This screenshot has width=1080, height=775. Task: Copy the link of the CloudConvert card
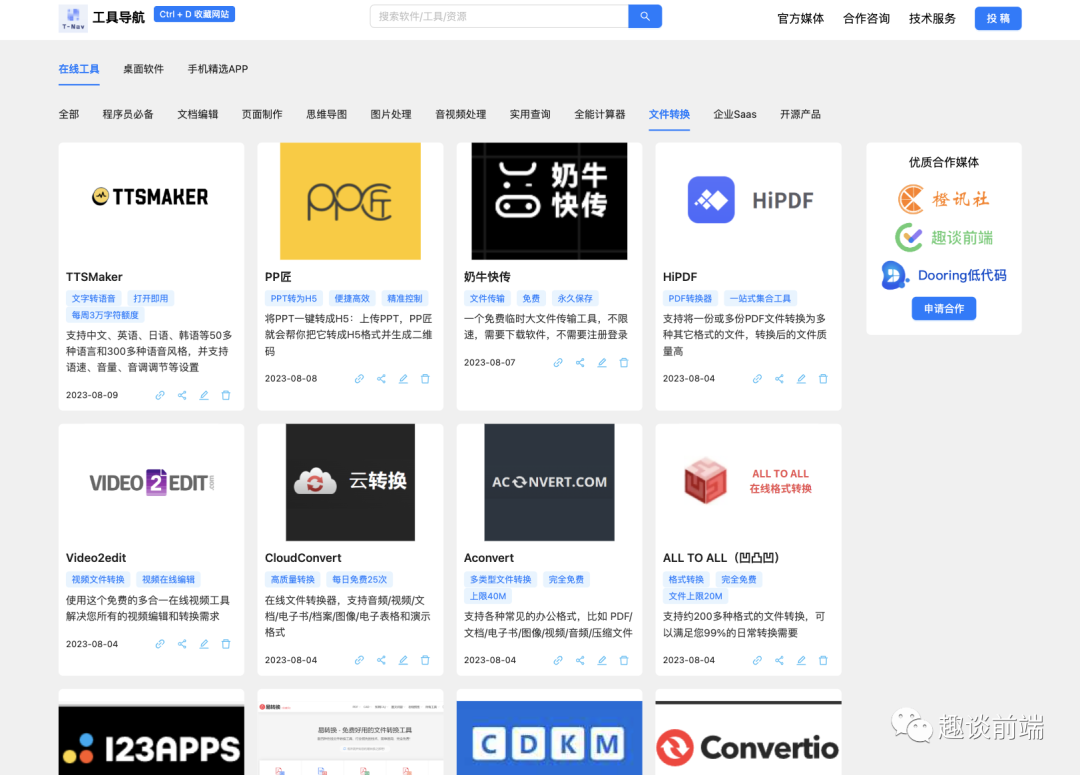(359, 660)
